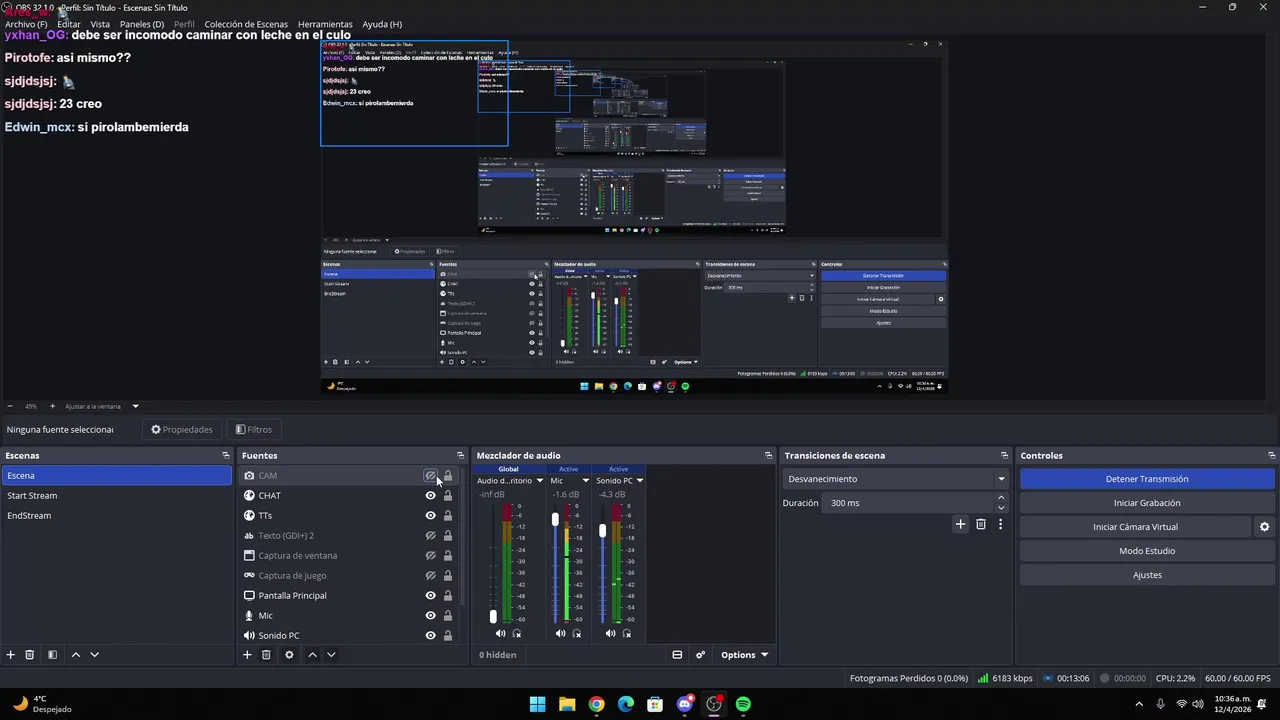
Task: Expand Mic channel dropdown arrow
Action: [586, 481]
